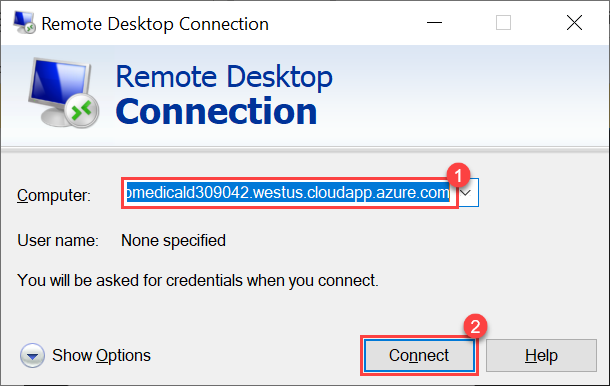Click the Show Options text label
Viewport: 610px width, 386px height.
pyautogui.click(x=101, y=355)
